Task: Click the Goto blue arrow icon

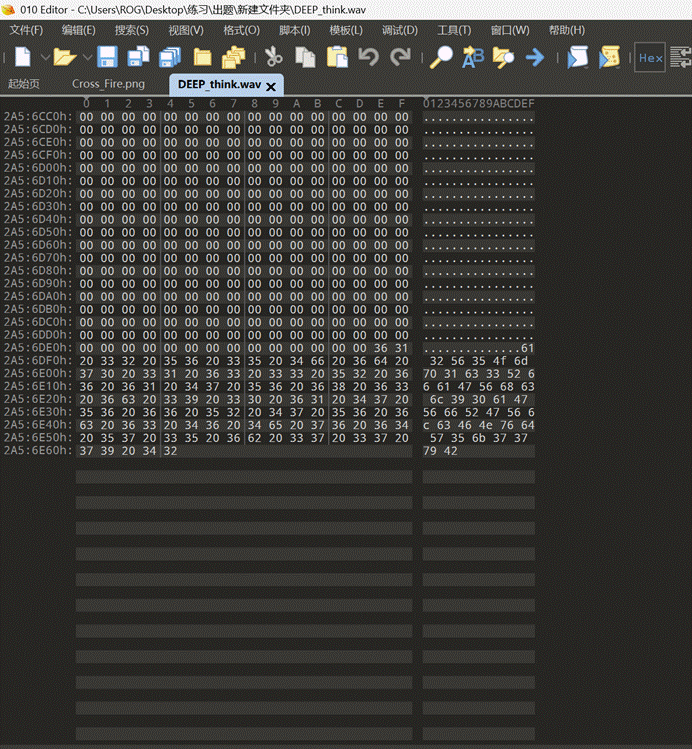Action: (x=535, y=57)
